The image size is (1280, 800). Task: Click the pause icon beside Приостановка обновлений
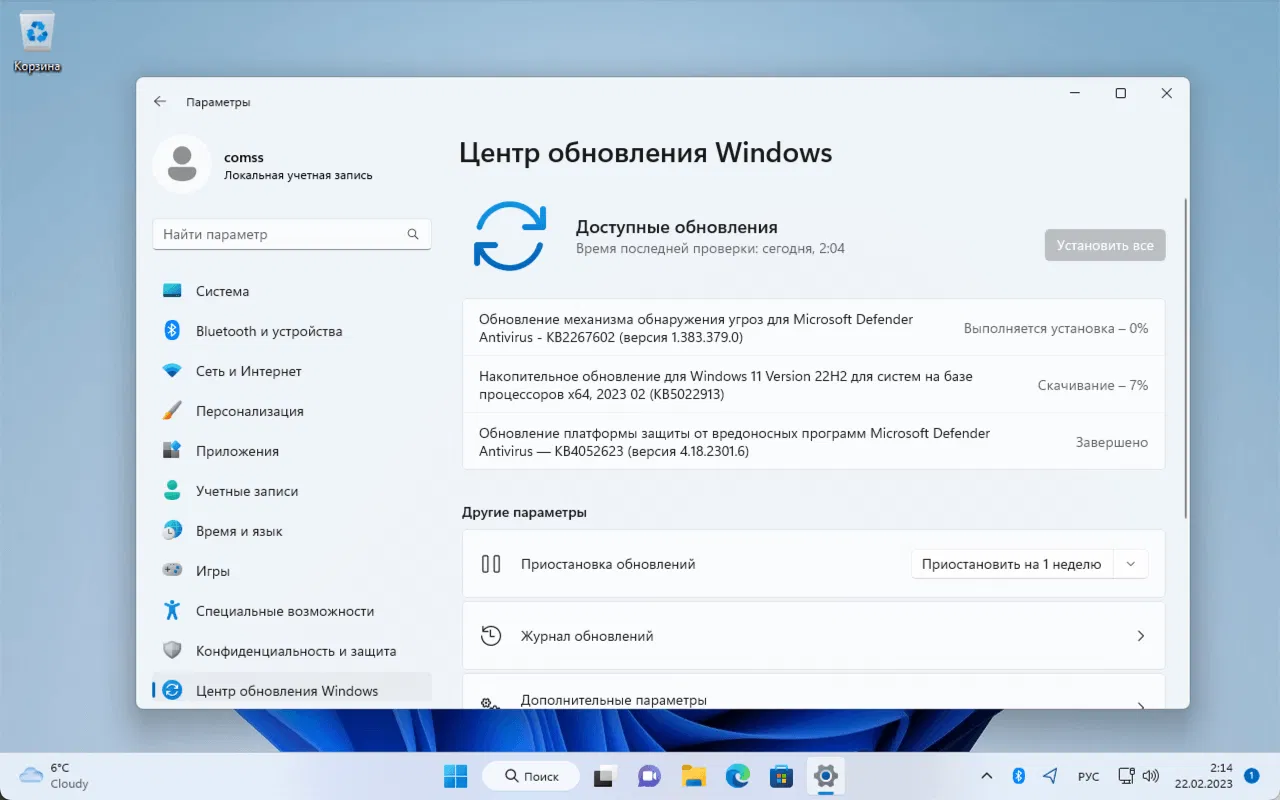point(491,564)
